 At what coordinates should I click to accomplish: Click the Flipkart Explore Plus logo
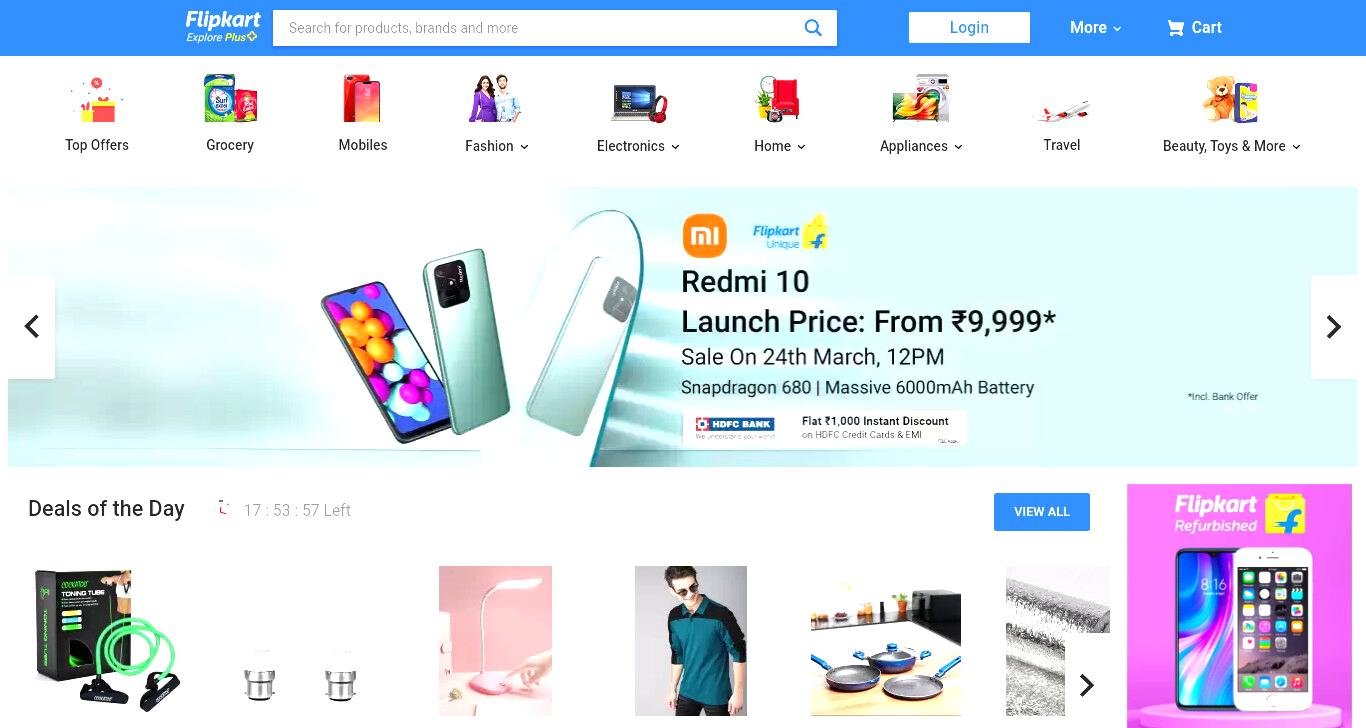(223, 27)
